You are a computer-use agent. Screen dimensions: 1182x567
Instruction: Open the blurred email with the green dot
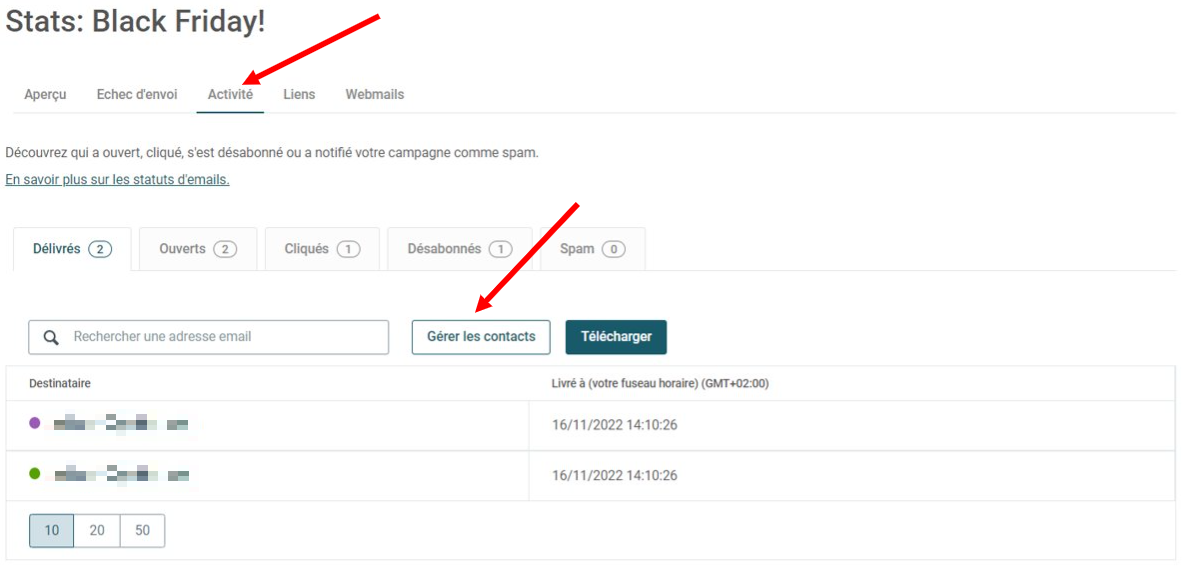click(x=121, y=475)
